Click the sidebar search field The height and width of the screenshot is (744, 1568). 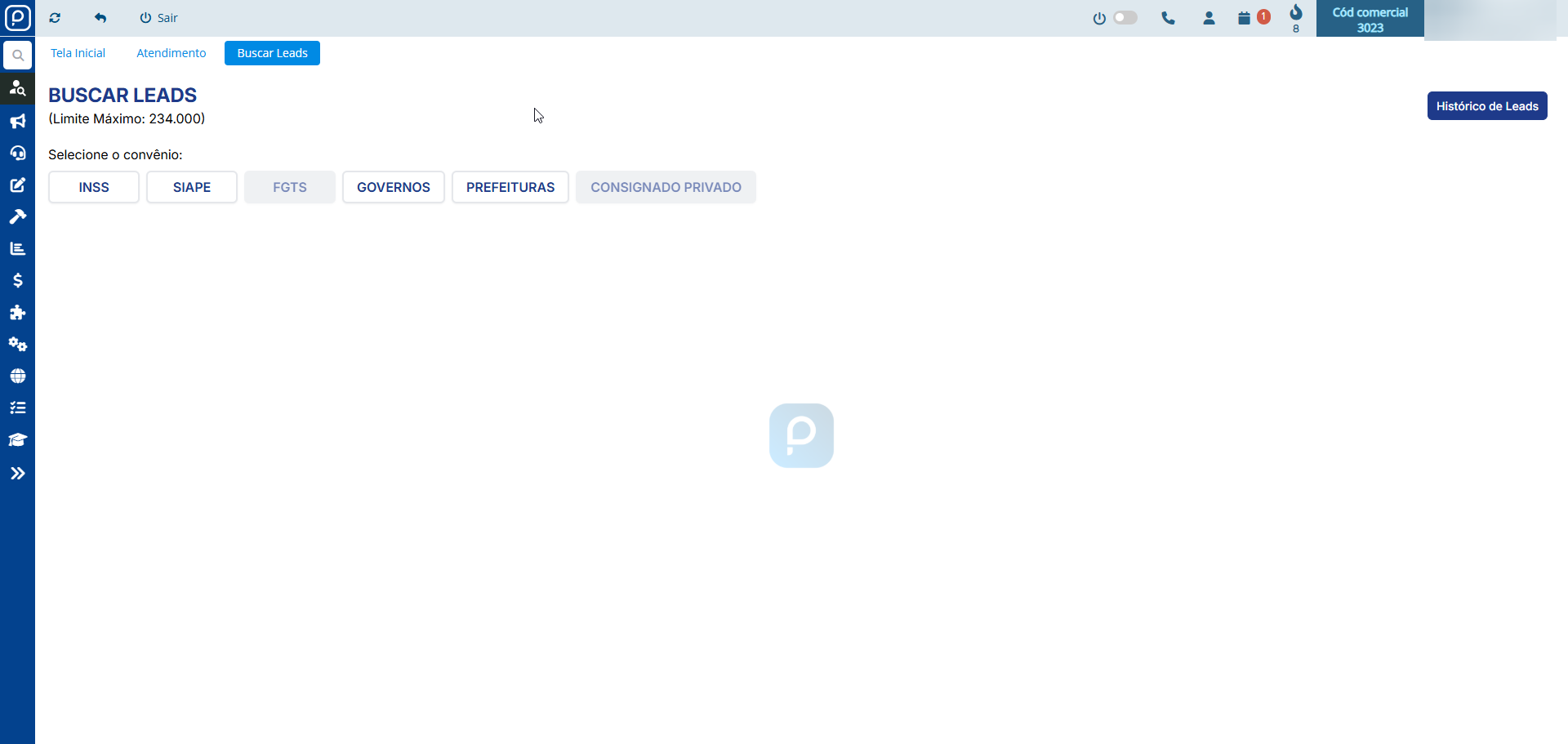(x=17, y=56)
